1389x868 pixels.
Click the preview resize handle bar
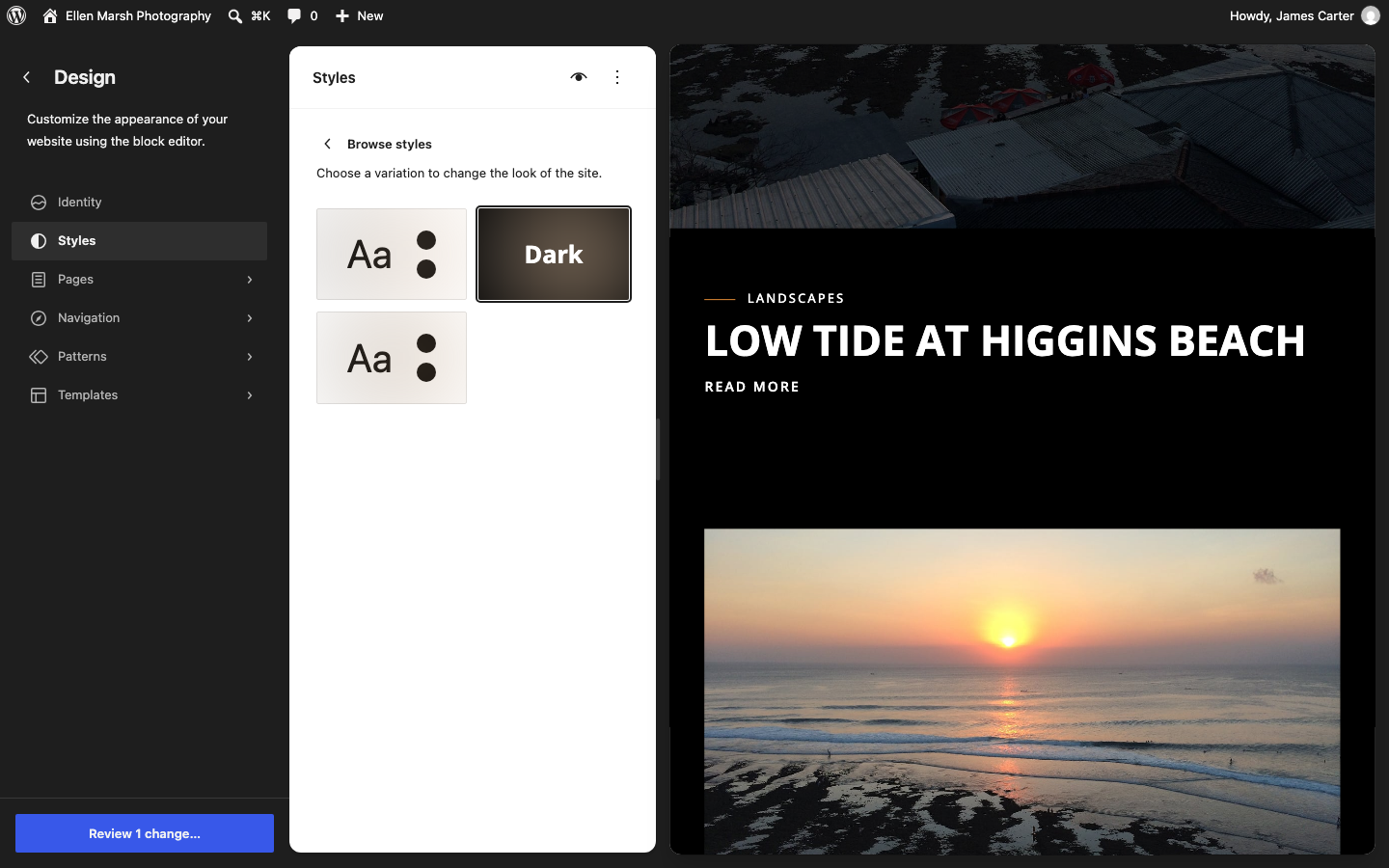pos(659,449)
